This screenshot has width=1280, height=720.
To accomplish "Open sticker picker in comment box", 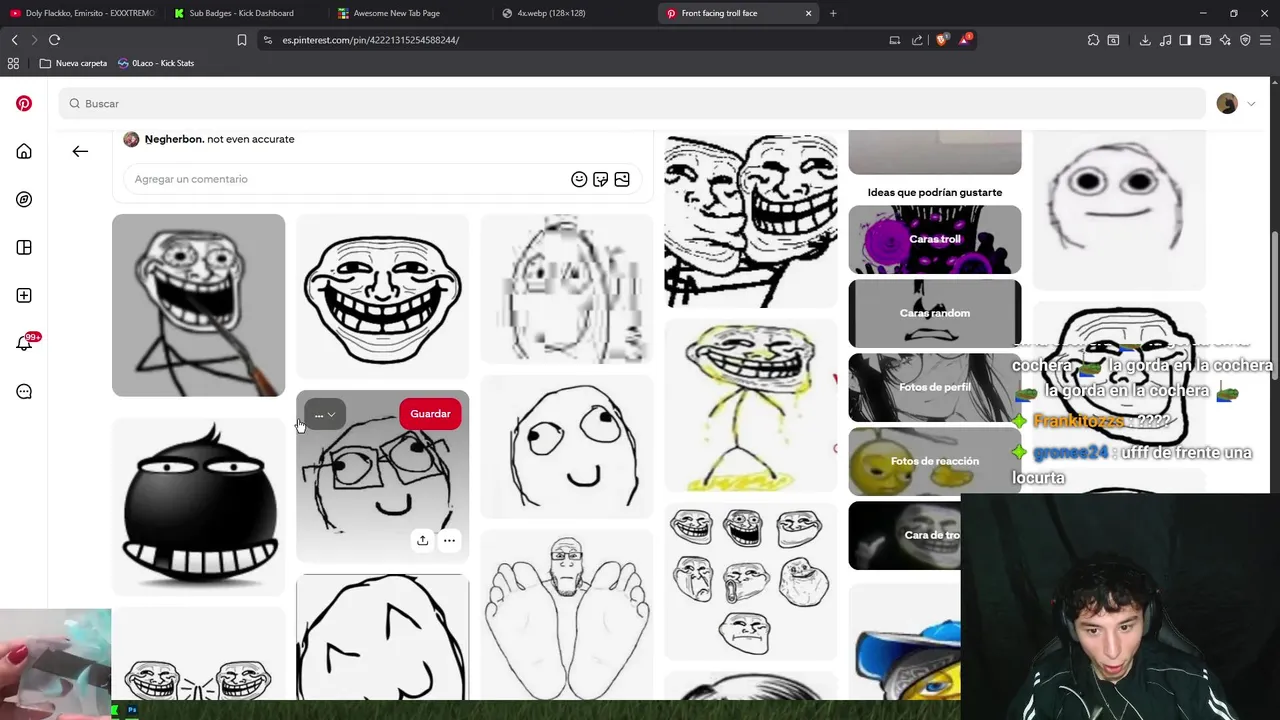I will coord(600,179).
